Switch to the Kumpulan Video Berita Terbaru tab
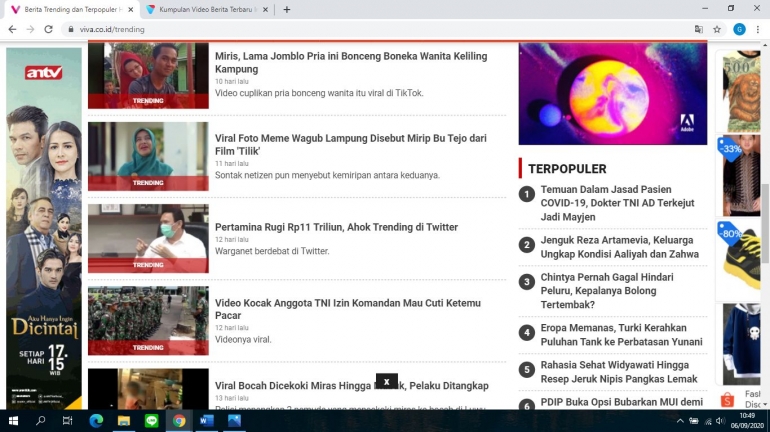The width and height of the screenshot is (770, 432). point(208,9)
